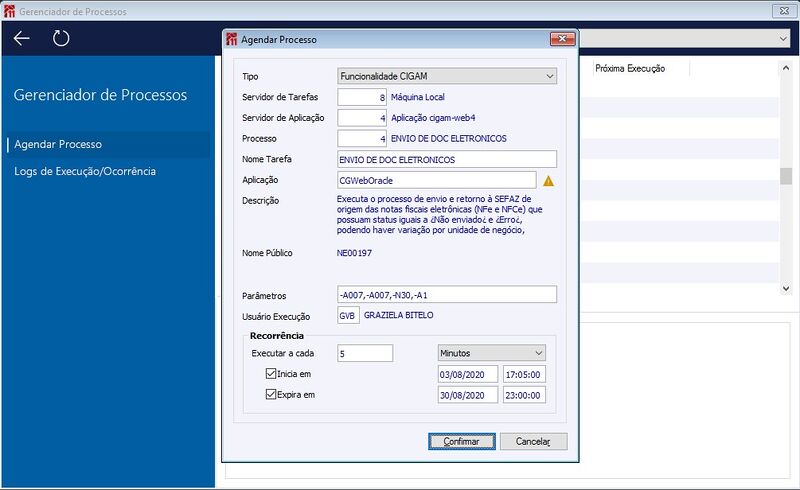This screenshot has width=800, height=490.
Task: Click the back arrow icon
Action: 21,38
